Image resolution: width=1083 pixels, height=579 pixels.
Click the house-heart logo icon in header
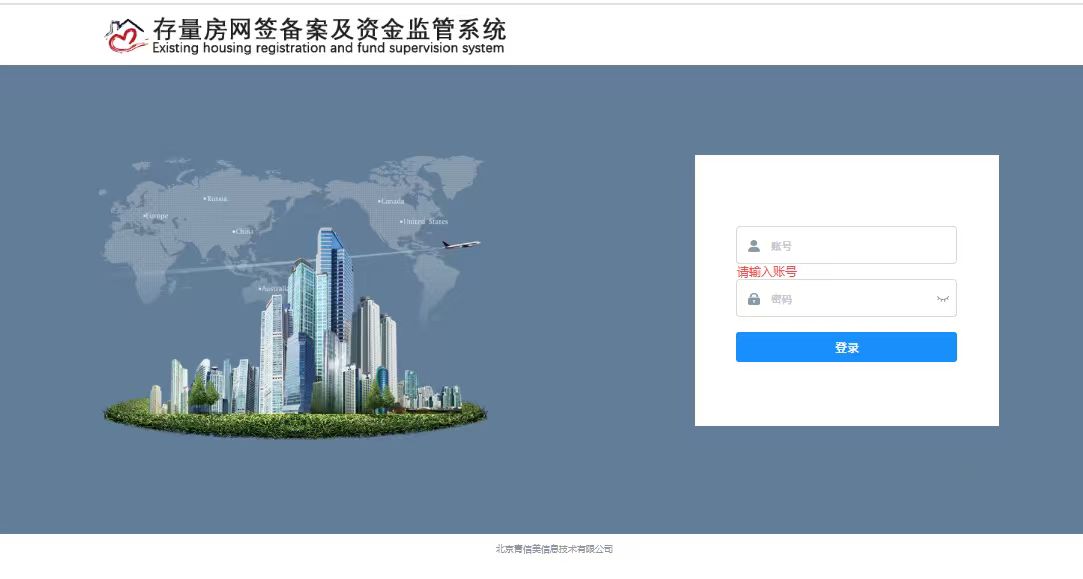click(125, 36)
